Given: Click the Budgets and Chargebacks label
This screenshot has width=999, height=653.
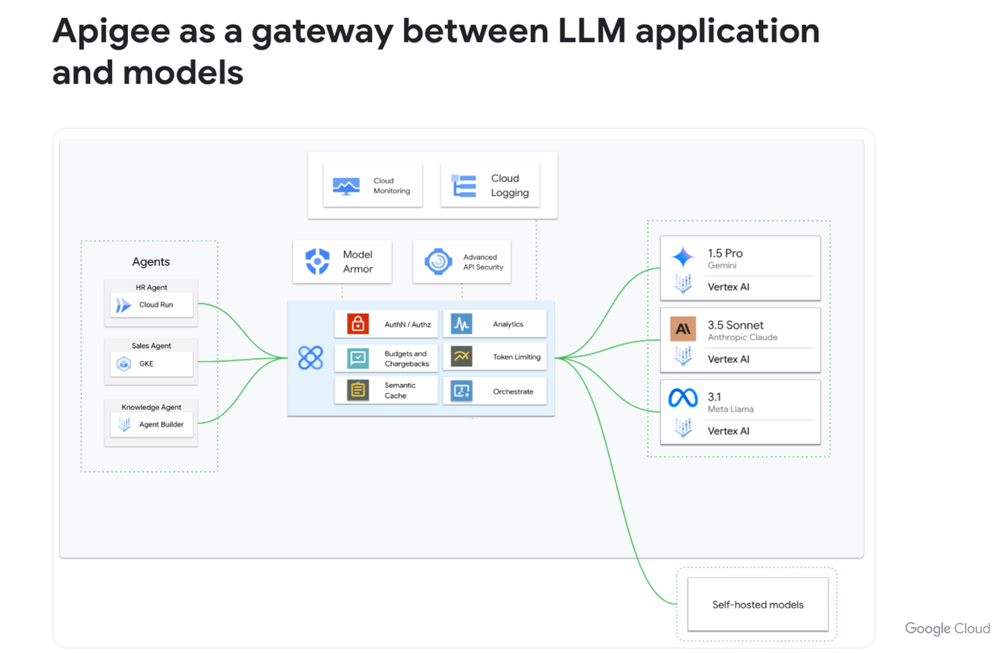Looking at the screenshot, I should coord(406,359).
